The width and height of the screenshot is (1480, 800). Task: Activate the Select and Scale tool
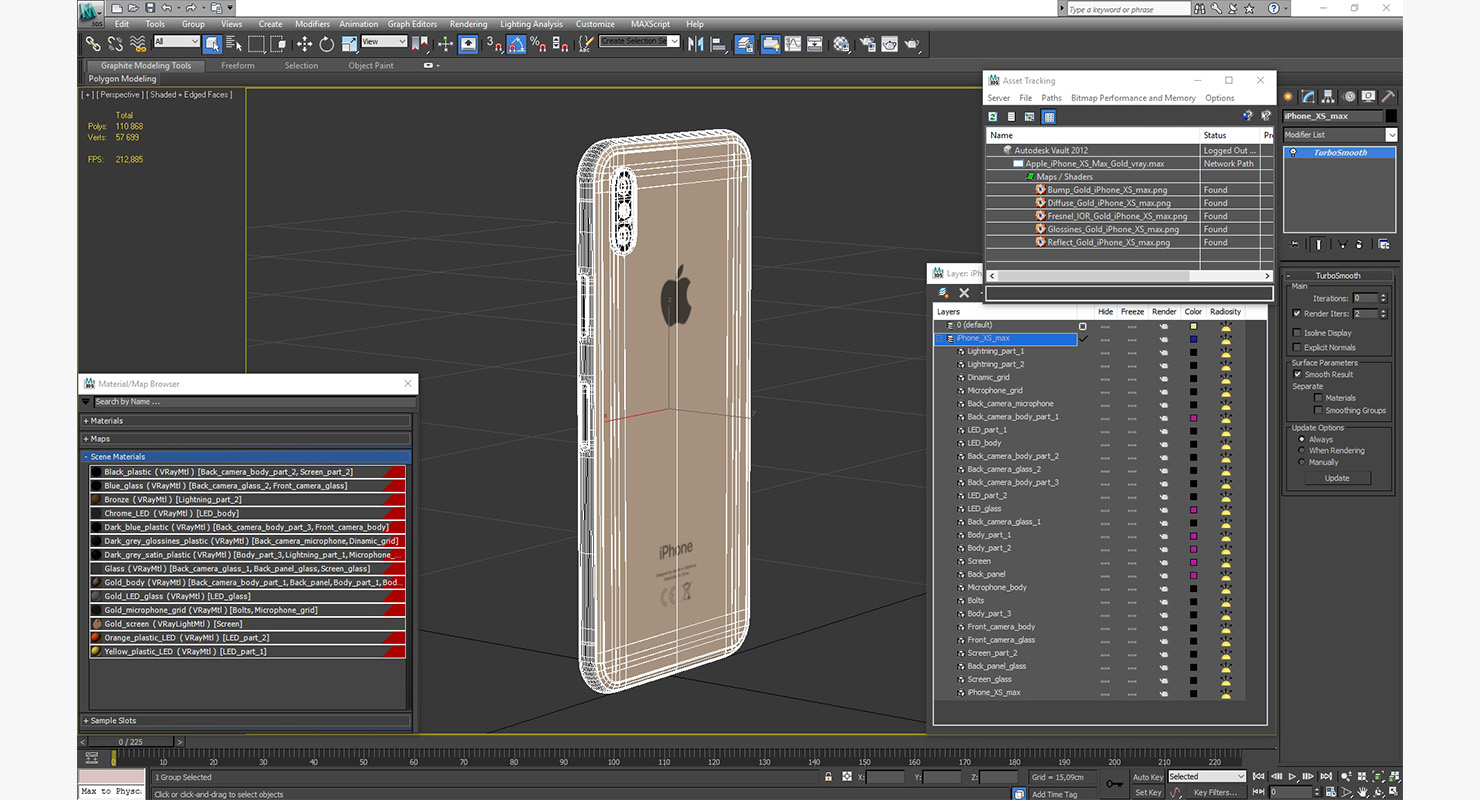coord(349,44)
